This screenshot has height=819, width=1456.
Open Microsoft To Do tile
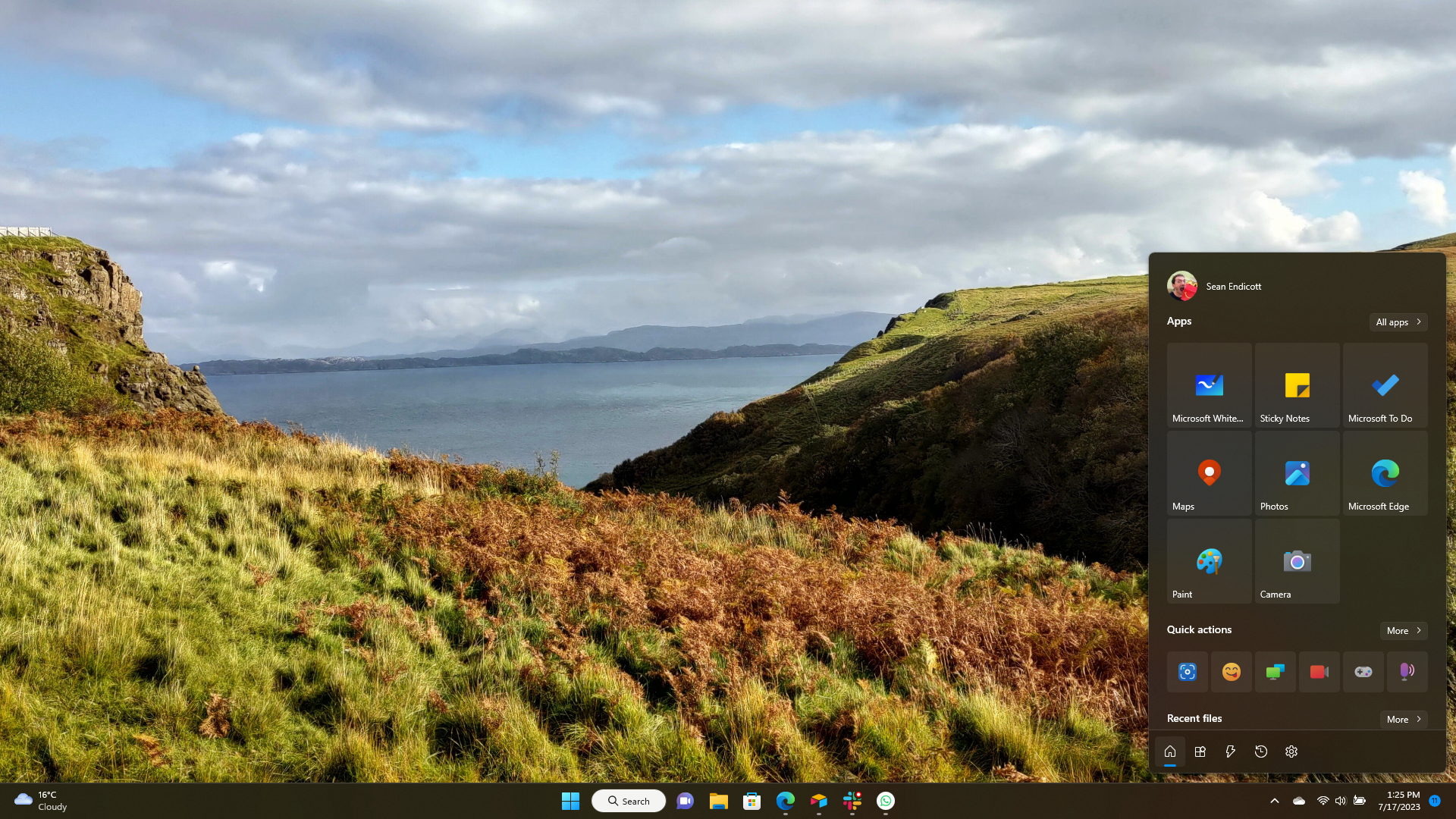click(x=1385, y=385)
